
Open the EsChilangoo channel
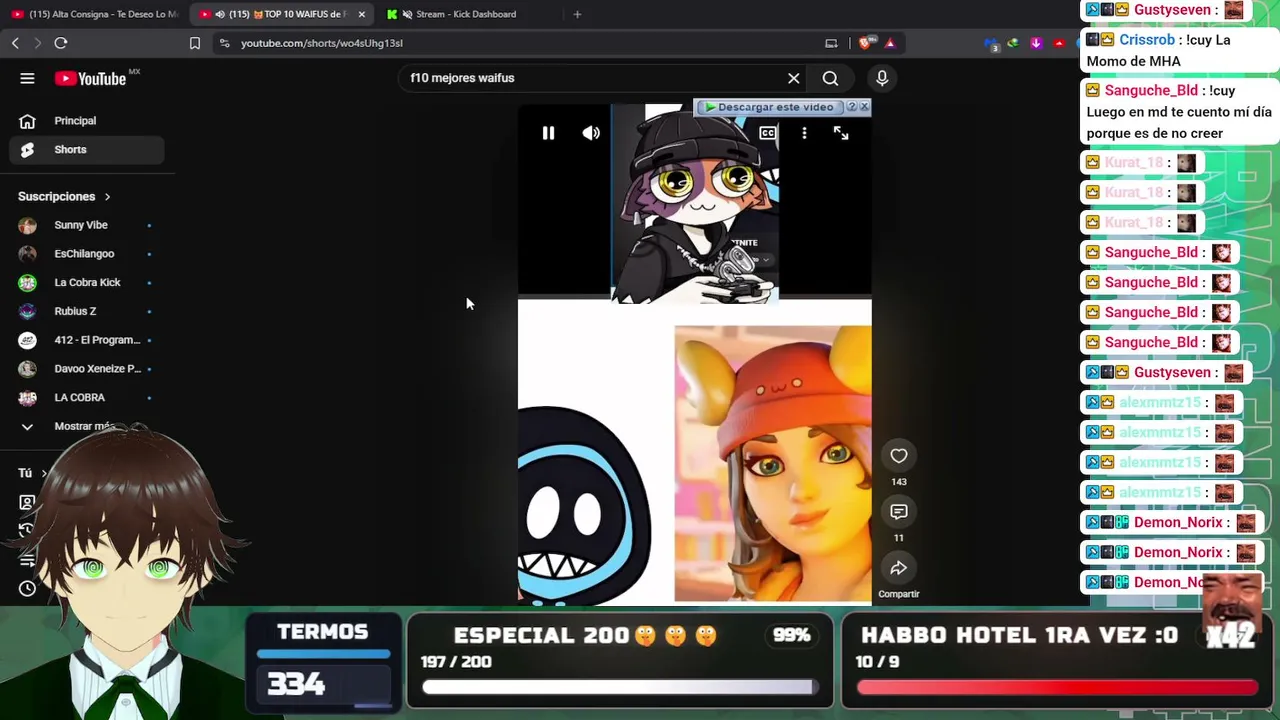(88, 254)
